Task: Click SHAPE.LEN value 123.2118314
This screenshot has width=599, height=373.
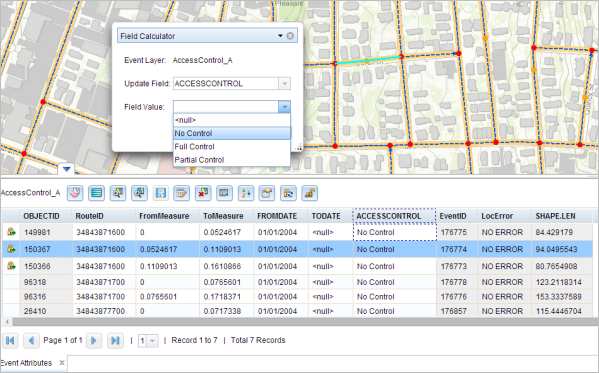Action: [x=559, y=282]
